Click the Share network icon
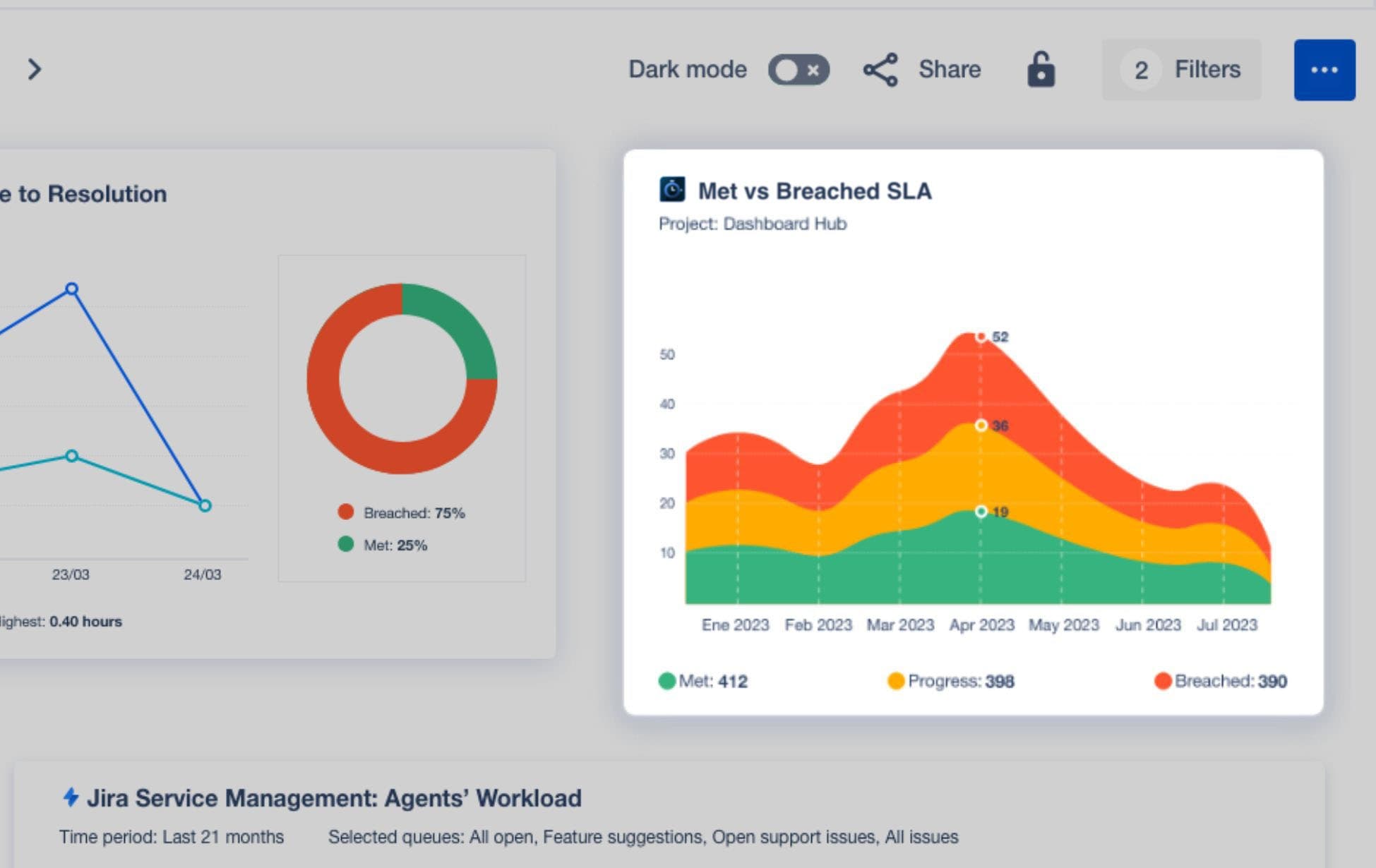 coord(880,70)
